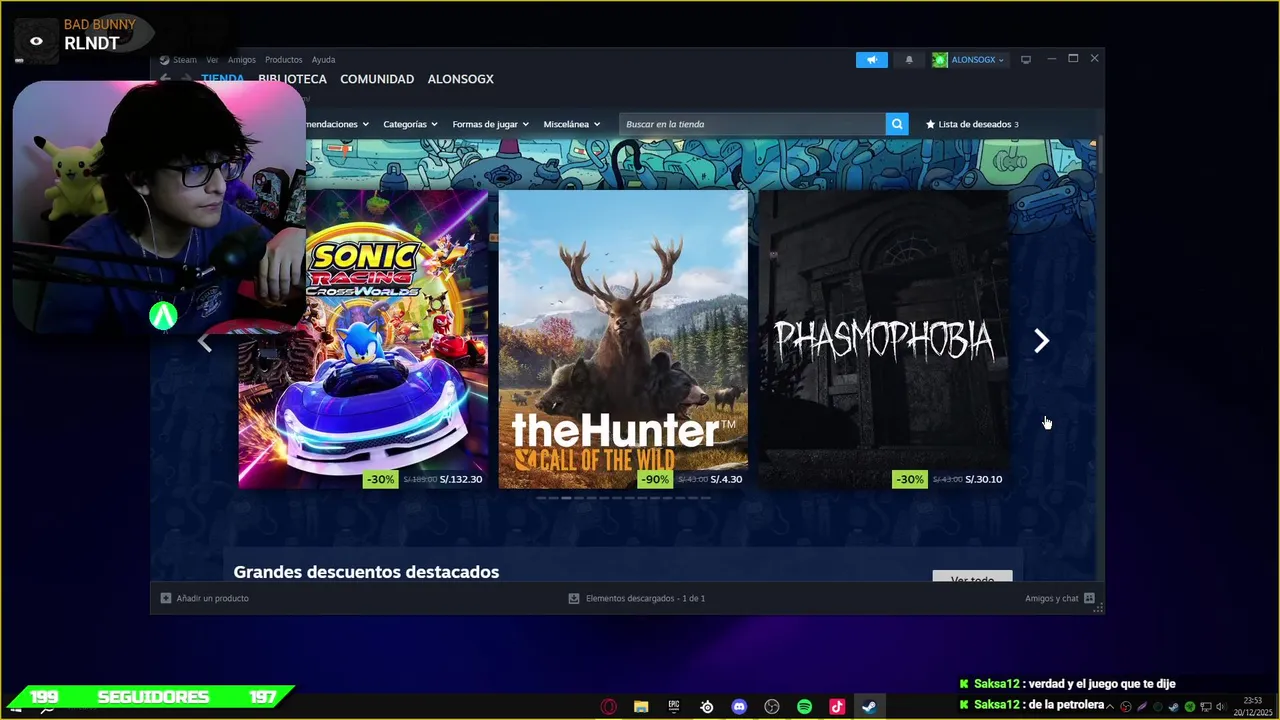Click the Añadir un producto plus icon
Screen dimensions: 1280x720
(x=166, y=598)
